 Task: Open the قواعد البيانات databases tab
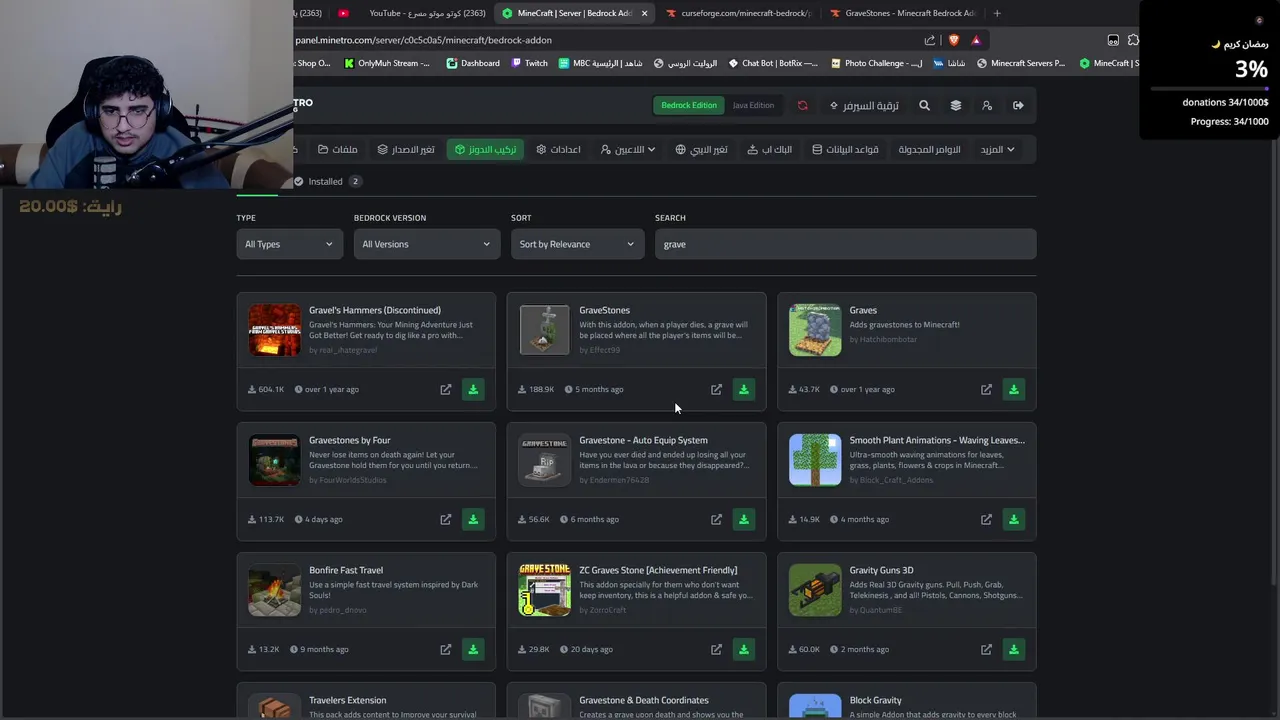845,149
